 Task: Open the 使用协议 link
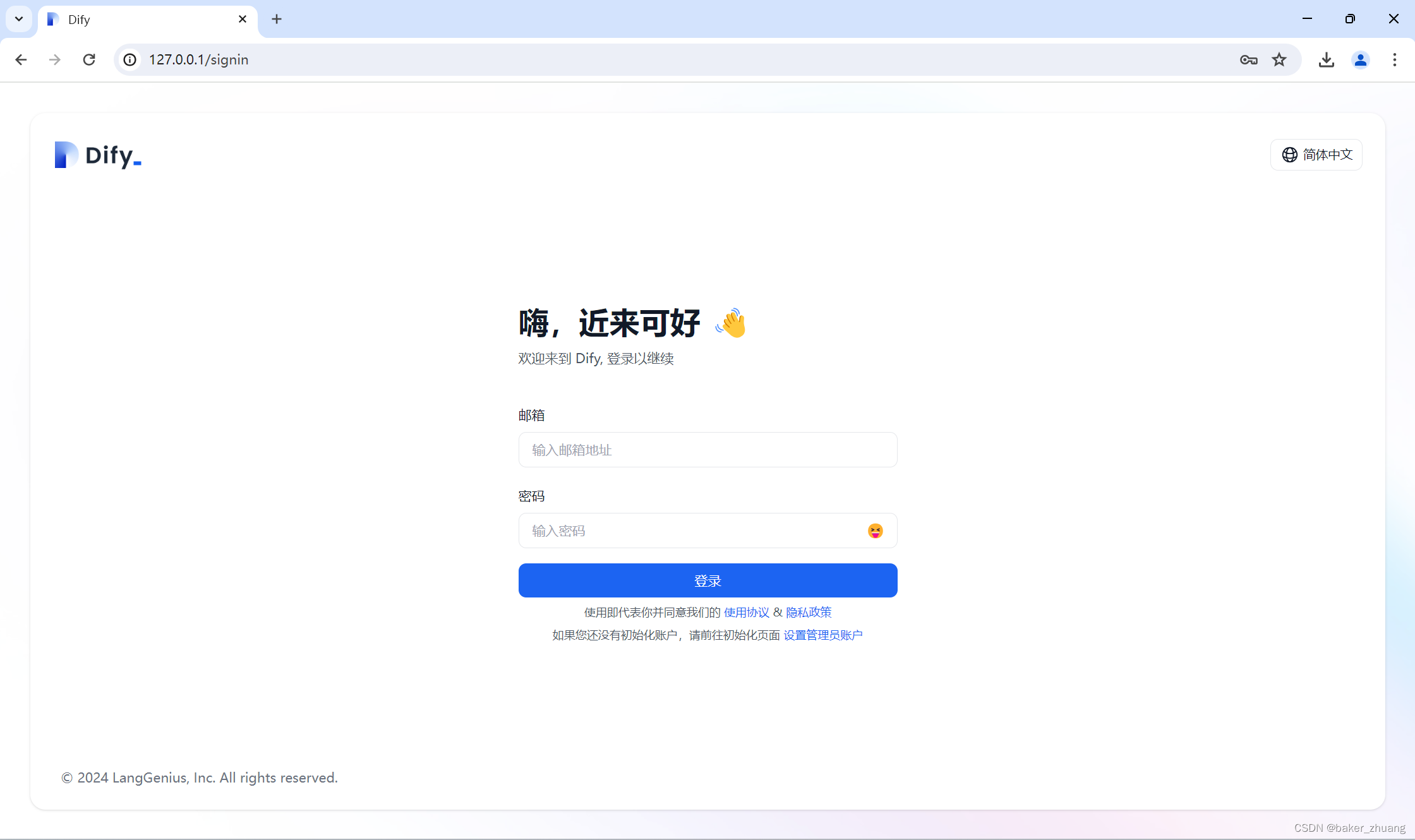point(746,613)
